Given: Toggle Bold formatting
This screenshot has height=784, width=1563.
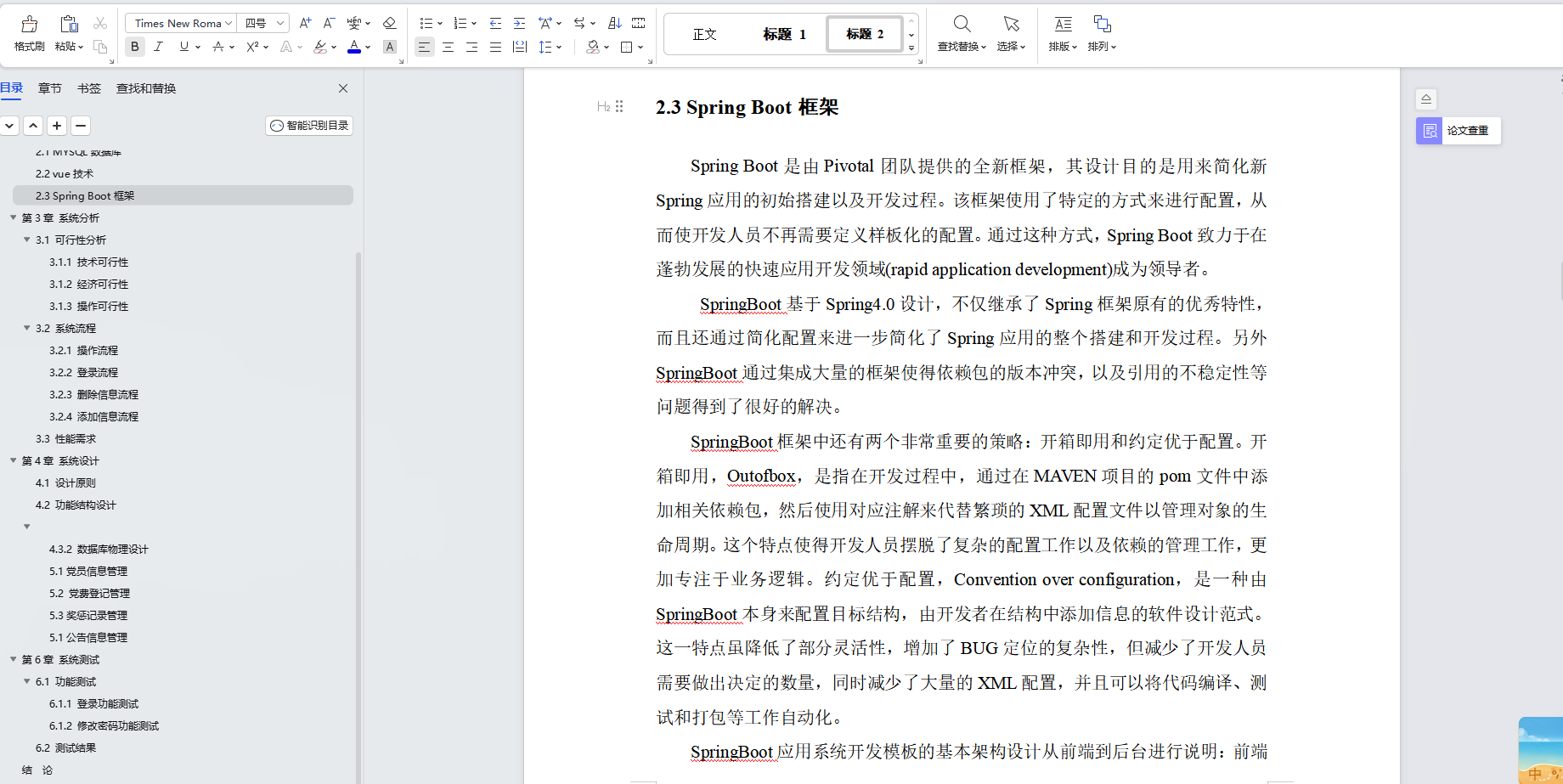Looking at the screenshot, I should pyautogui.click(x=135, y=47).
